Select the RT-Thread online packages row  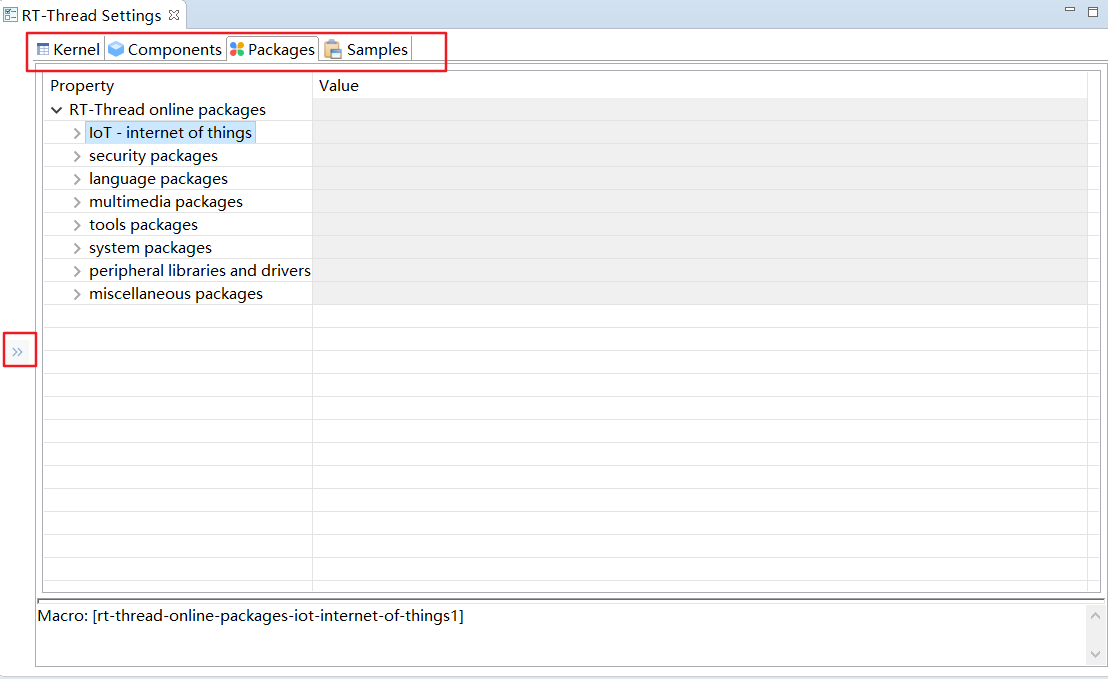pos(167,110)
